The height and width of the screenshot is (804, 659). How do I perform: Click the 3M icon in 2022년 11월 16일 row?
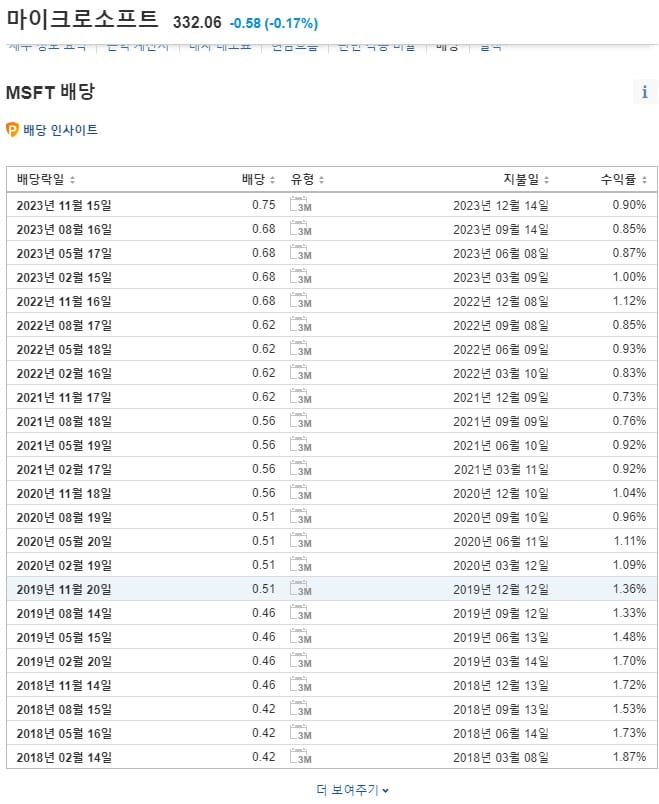[301, 300]
